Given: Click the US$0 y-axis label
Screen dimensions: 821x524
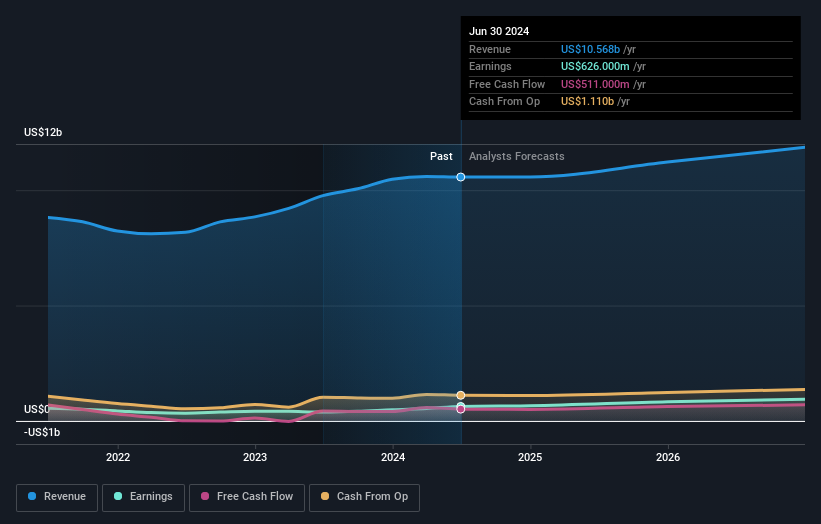Looking at the screenshot, I should click(37, 409).
